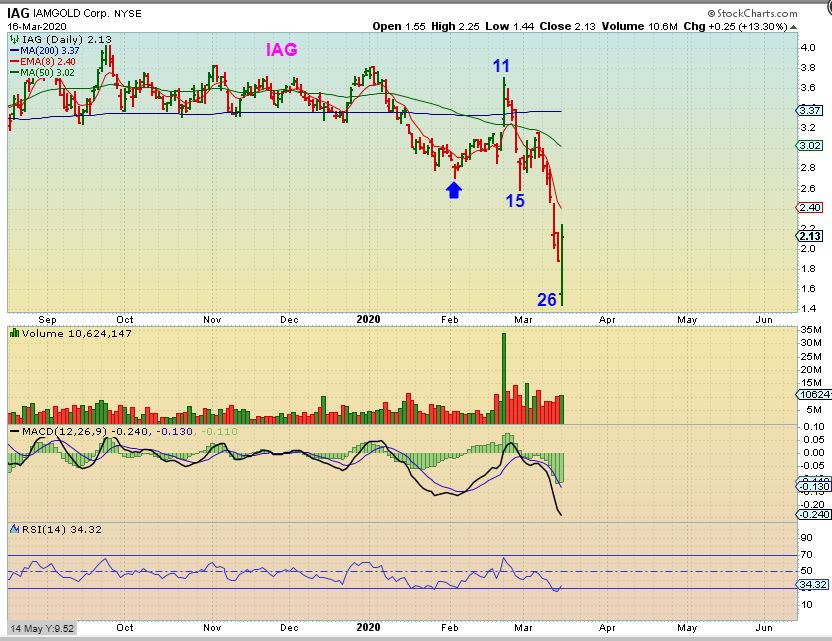
Task: Click the 3.37 price tag on axis
Action: (810, 110)
